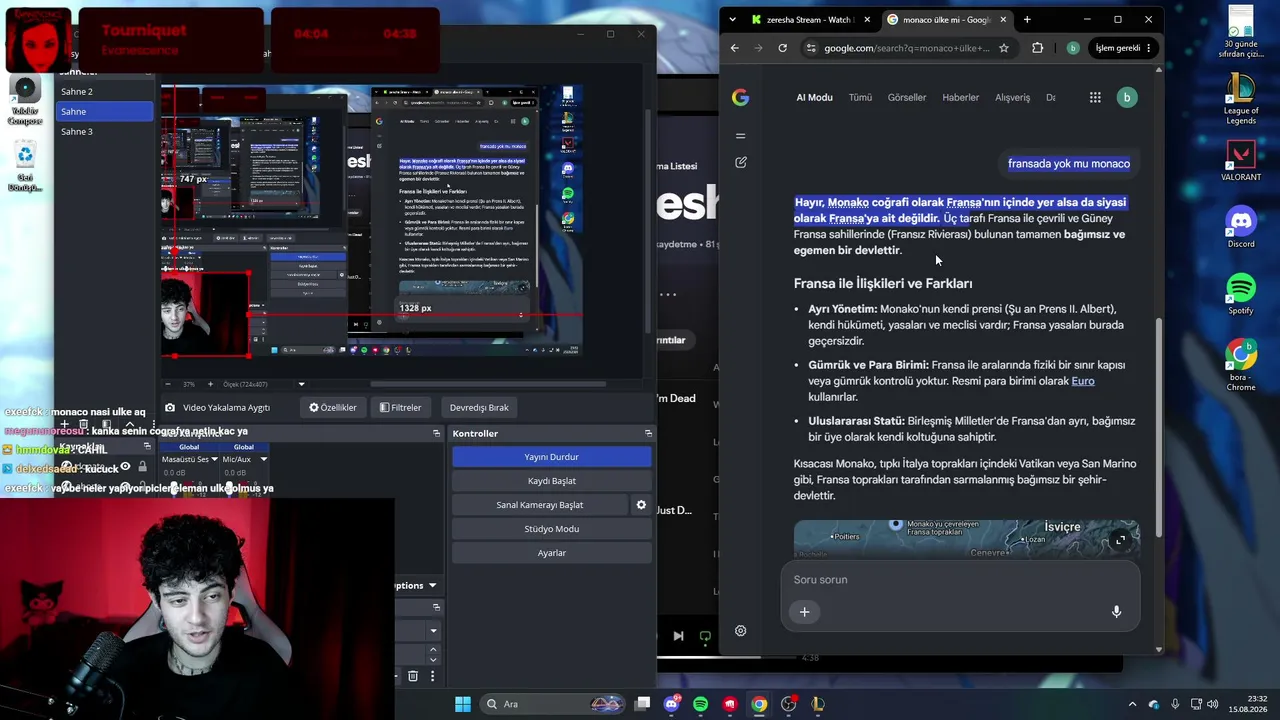Focus the Windows taskbar search box

(552, 704)
